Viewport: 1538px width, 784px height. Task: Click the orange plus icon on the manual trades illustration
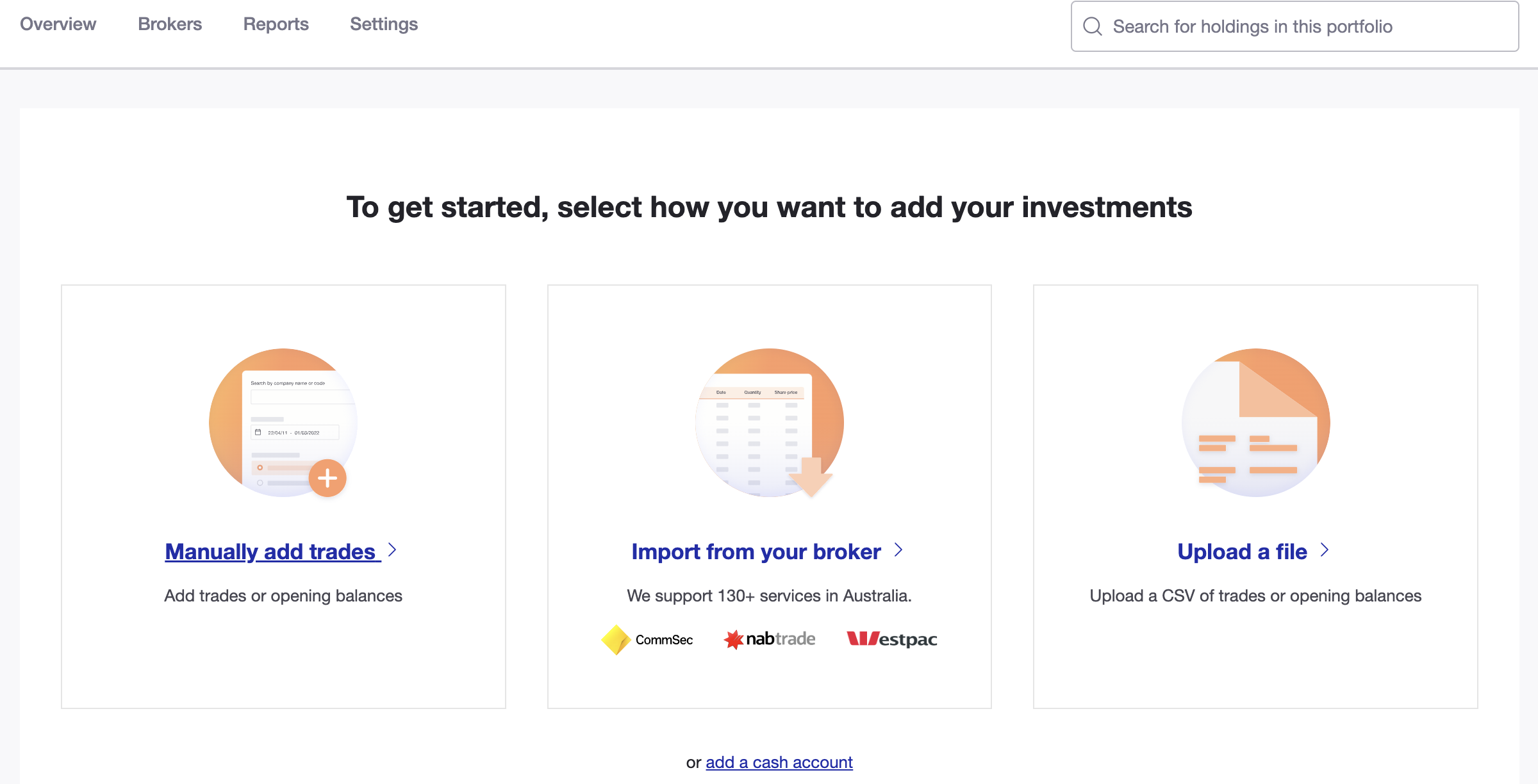click(x=327, y=477)
